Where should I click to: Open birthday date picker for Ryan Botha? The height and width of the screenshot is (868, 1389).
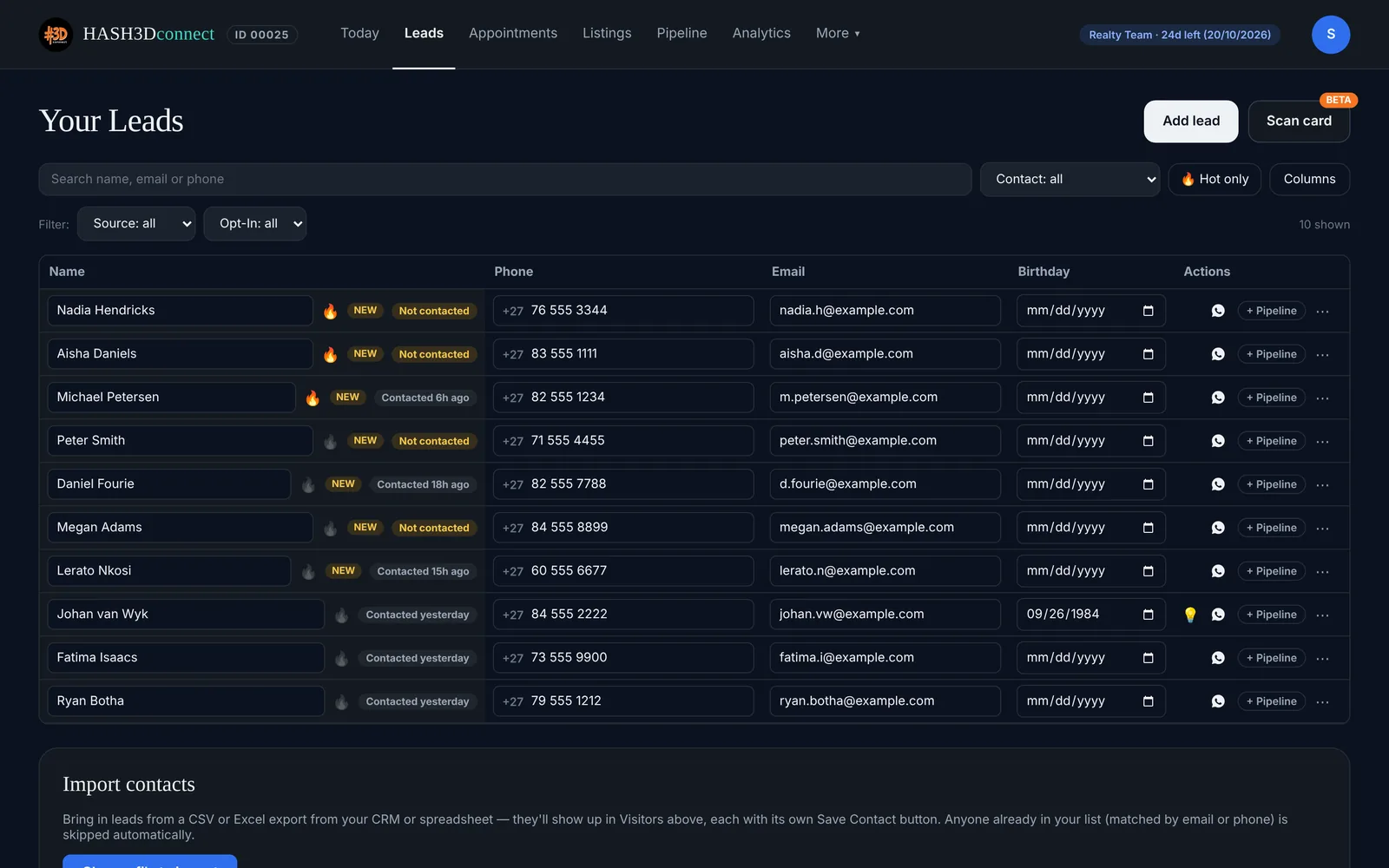coord(1148,701)
